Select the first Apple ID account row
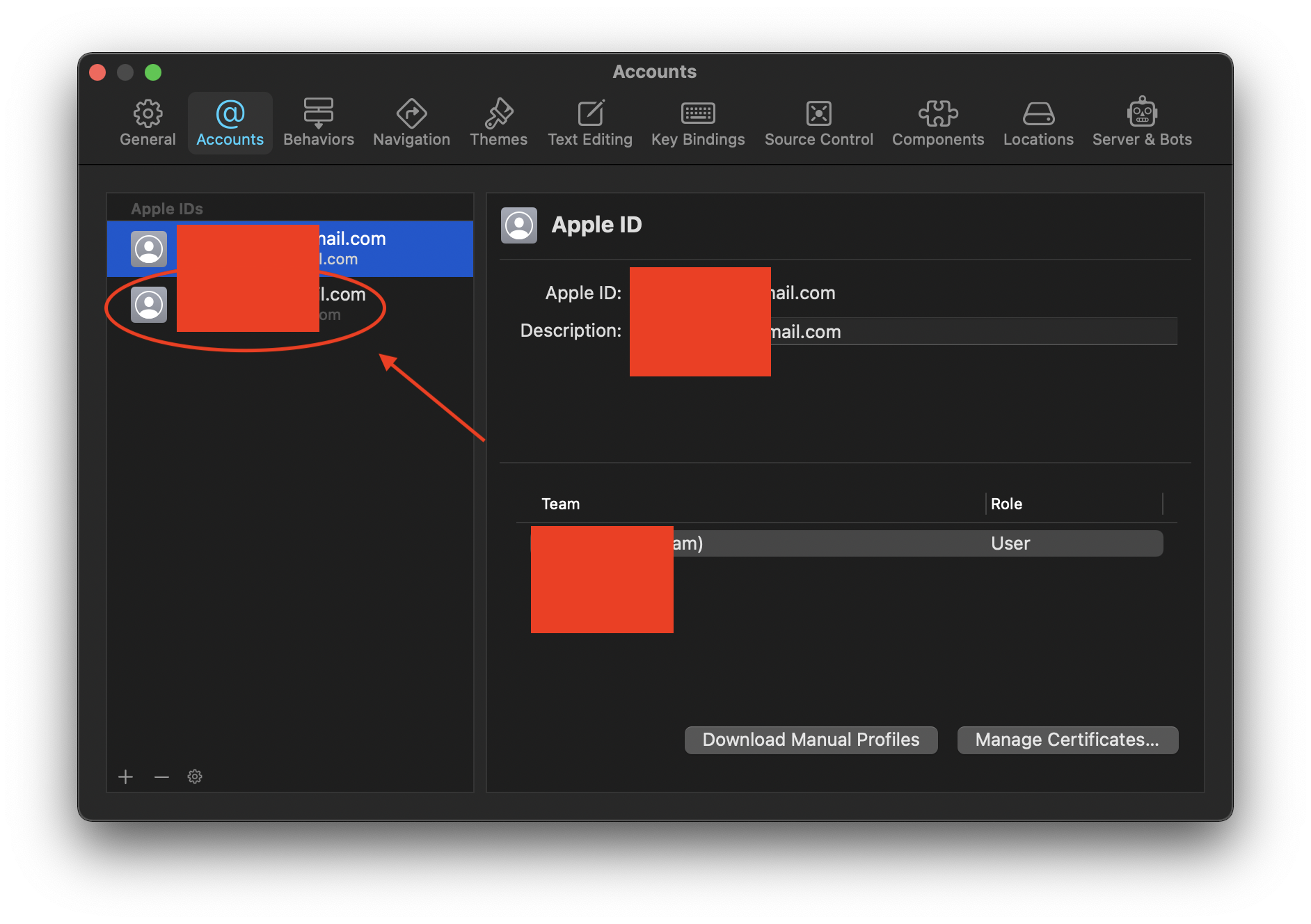This screenshot has height=924, width=1311. point(290,249)
